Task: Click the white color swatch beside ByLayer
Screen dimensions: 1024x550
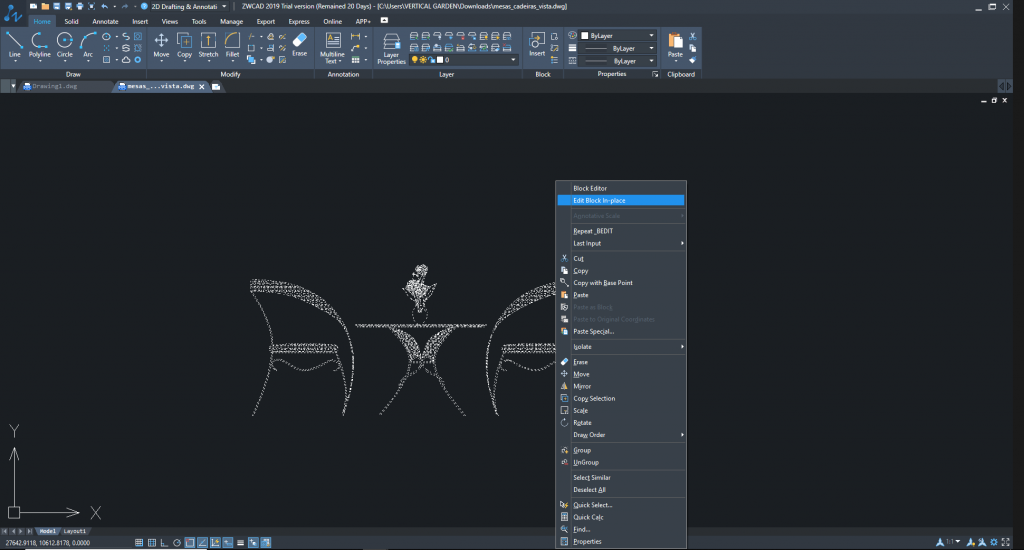Action: click(584, 36)
